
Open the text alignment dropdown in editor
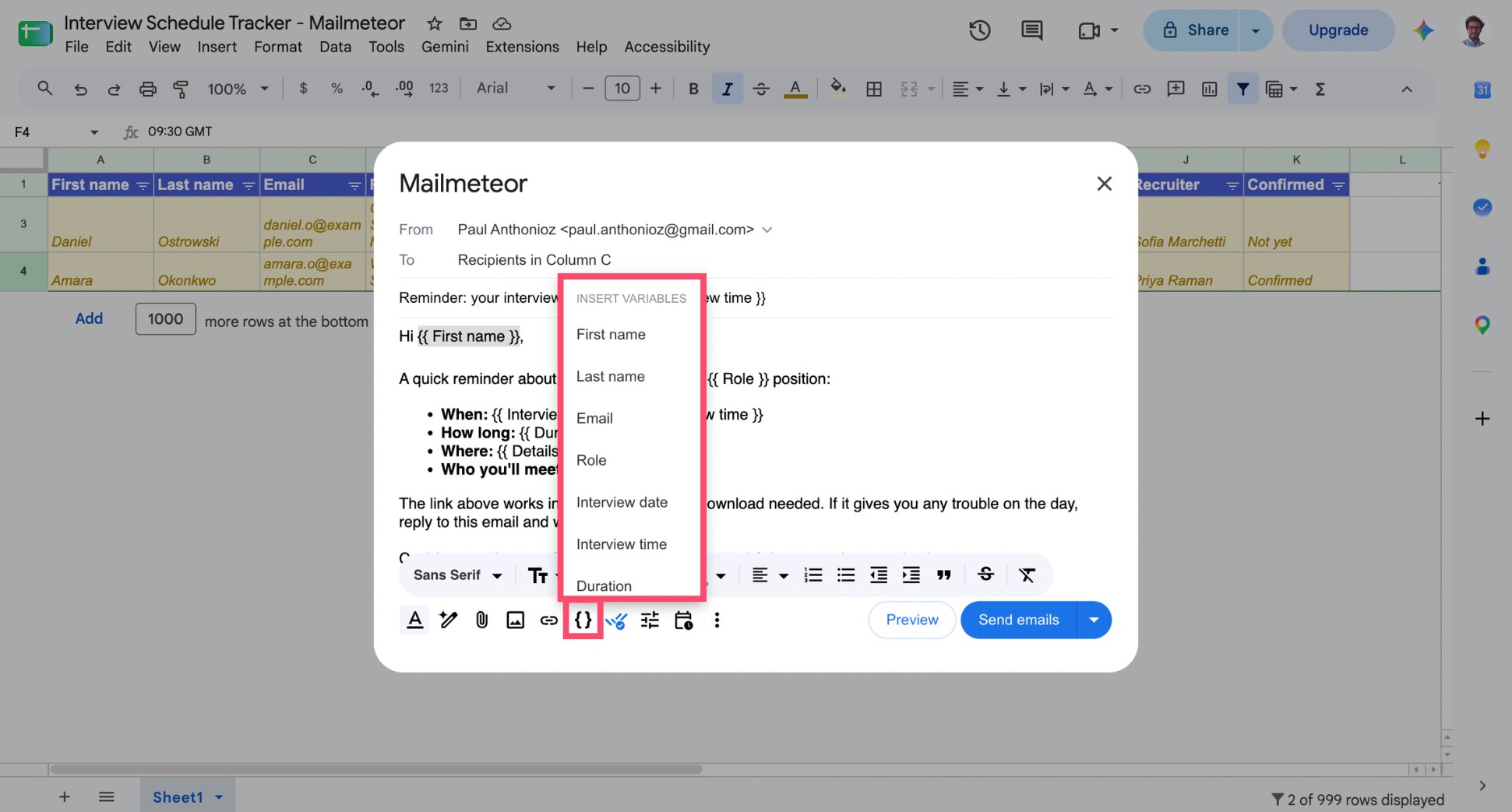(770, 575)
